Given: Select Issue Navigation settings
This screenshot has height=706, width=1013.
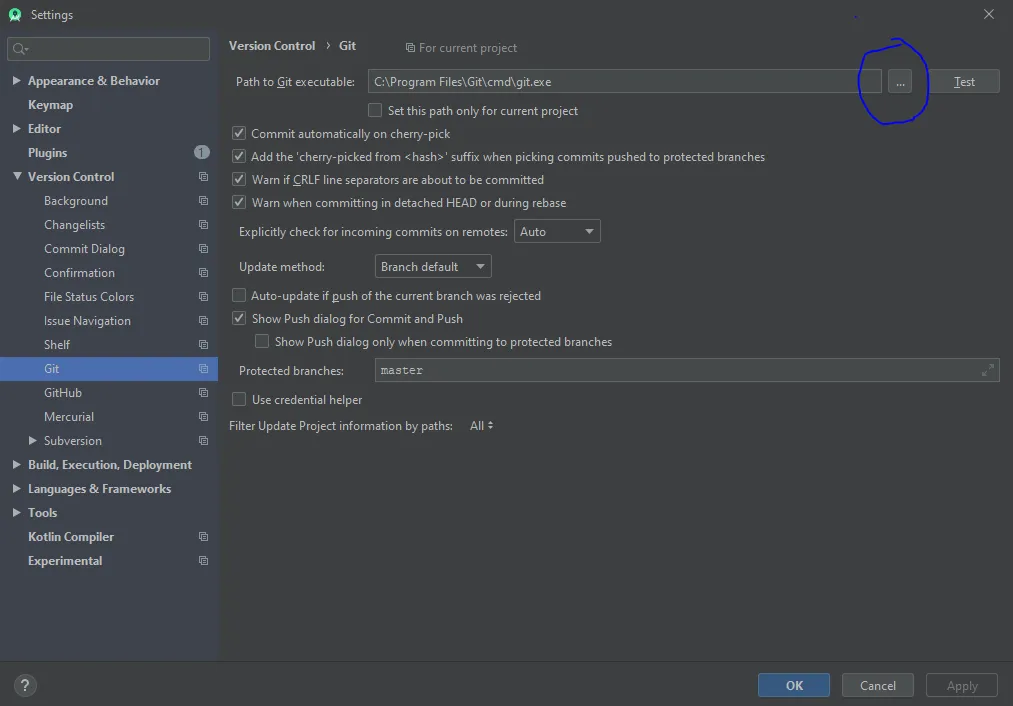Looking at the screenshot, I should [87, 321].
